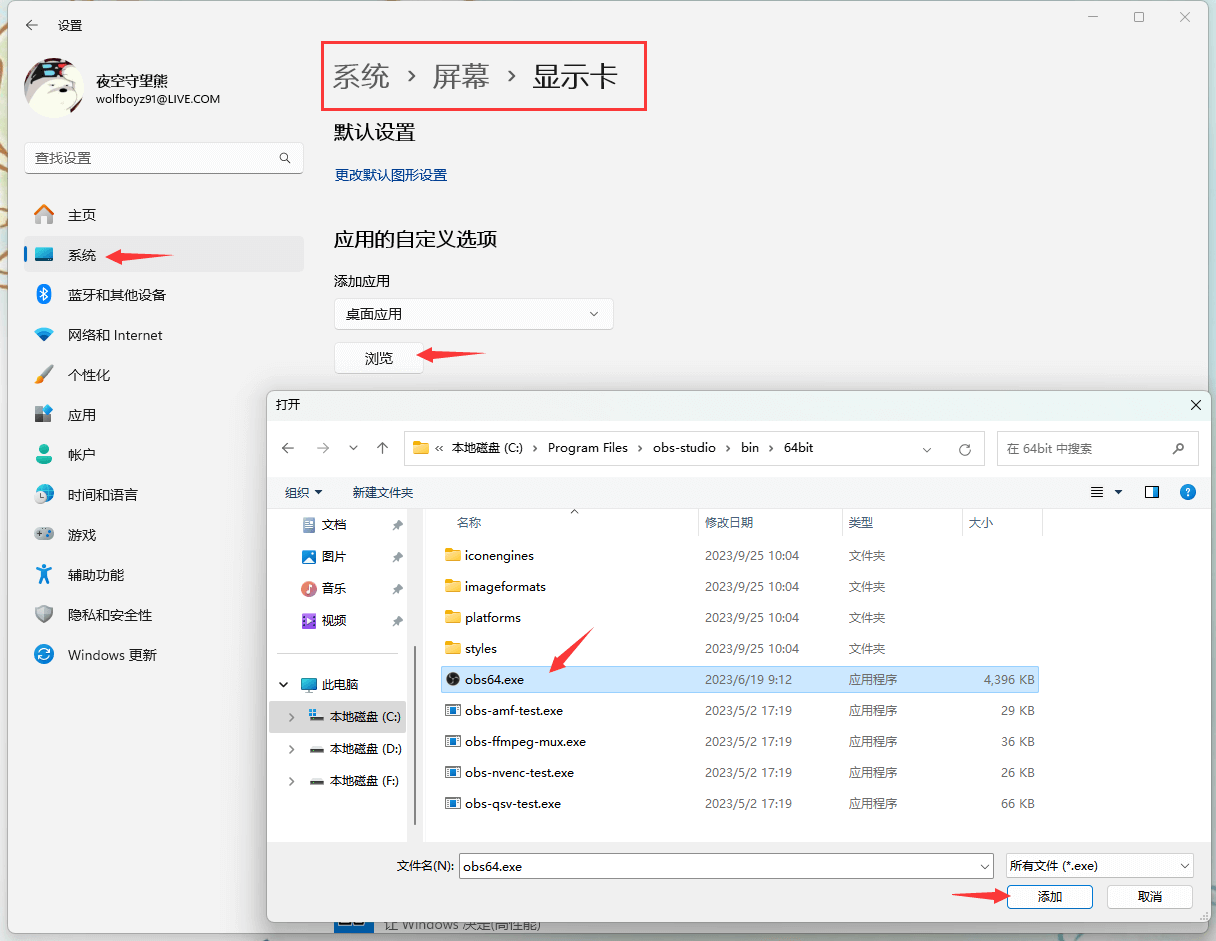Open help with the blue question icon
Image resolution: width=1216 pixels, height=941 pixels.
point(1188,492)
